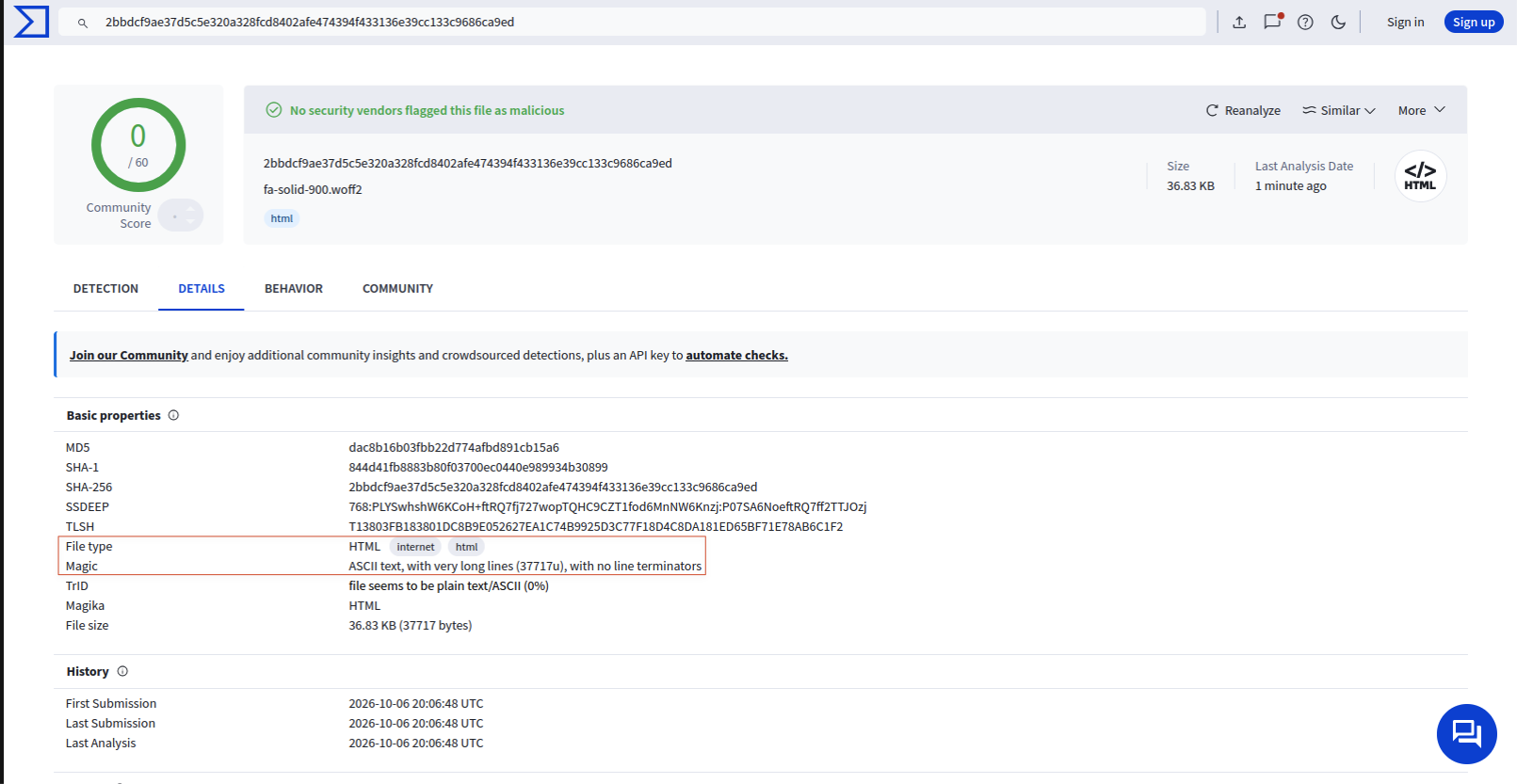Click the Magic value ASCII text description
1517x784 pixels.
[x=525, y=566]
